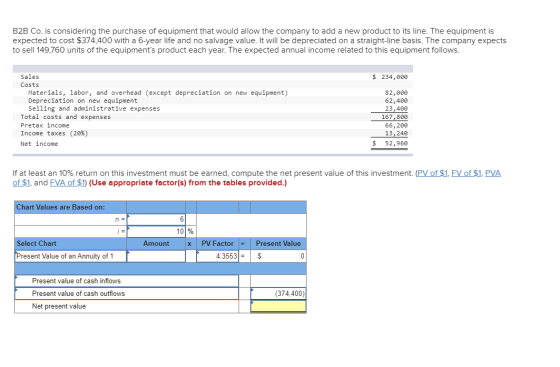Click the Amount column header
This screenshot has height=367, width=560.
pos(156,243)
